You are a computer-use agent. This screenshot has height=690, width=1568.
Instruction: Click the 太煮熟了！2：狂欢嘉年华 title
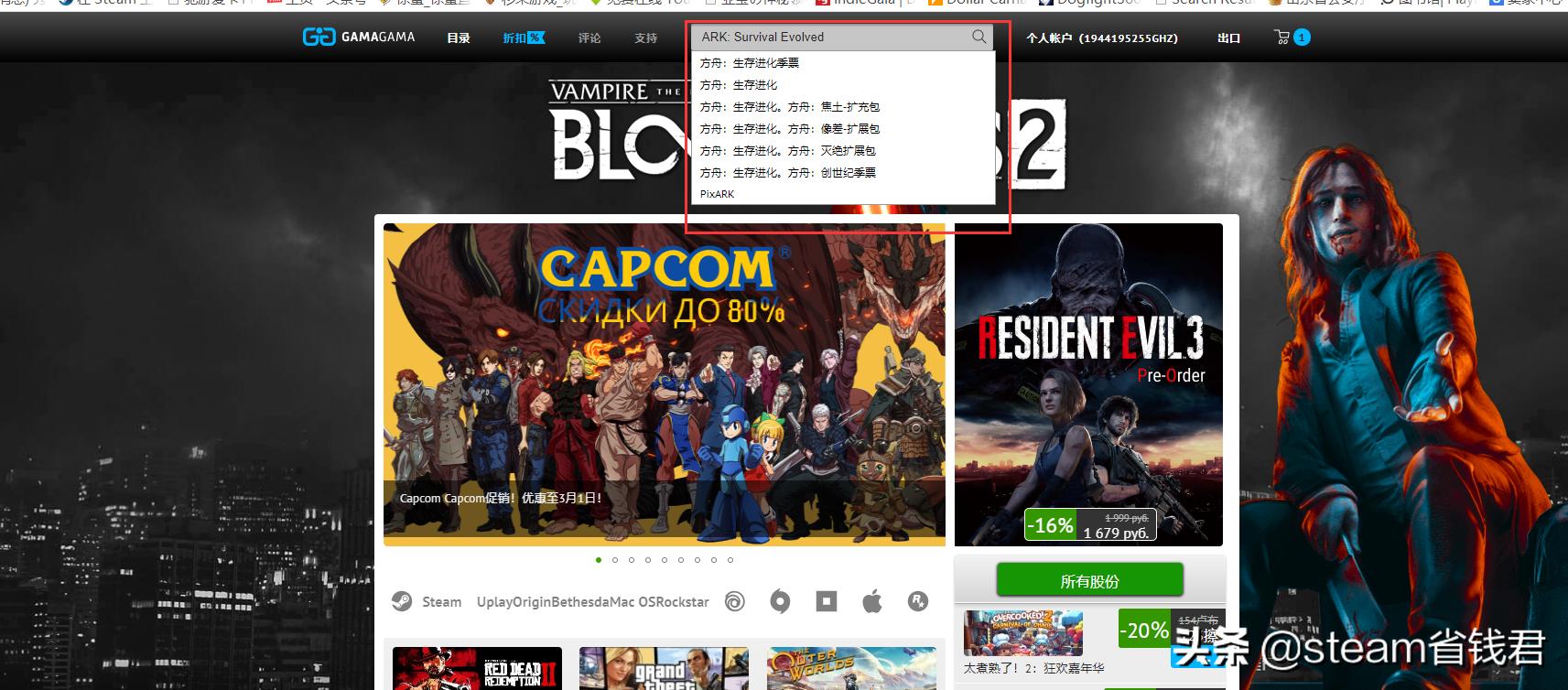1034,669
